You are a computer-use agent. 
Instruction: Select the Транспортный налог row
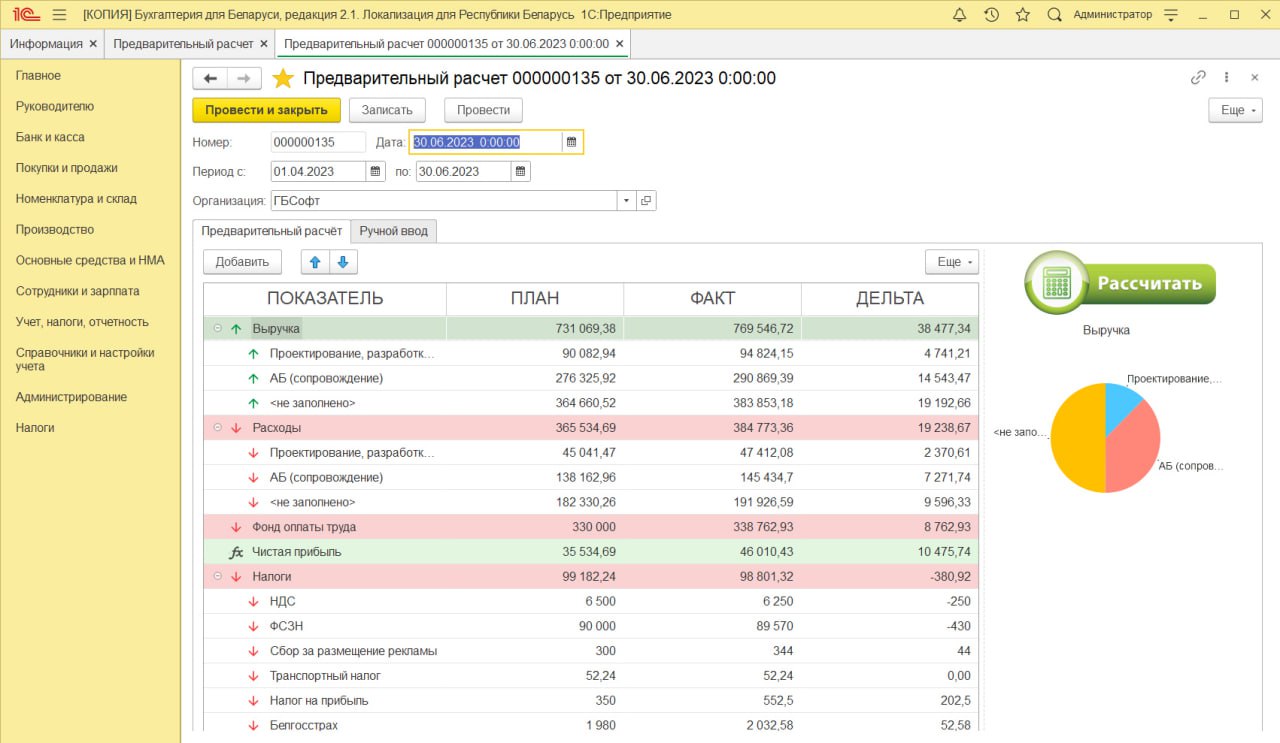pyautogui.click(x=591, y=676)
